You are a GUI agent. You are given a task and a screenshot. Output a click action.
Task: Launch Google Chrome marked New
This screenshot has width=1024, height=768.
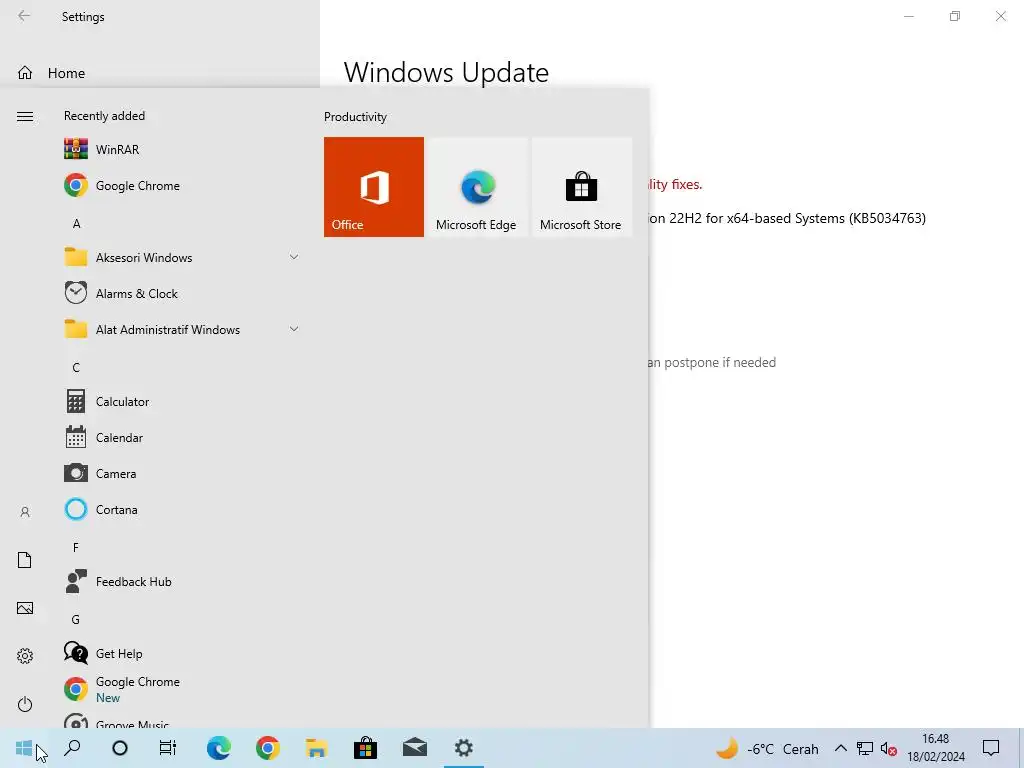tap(182, 688)
